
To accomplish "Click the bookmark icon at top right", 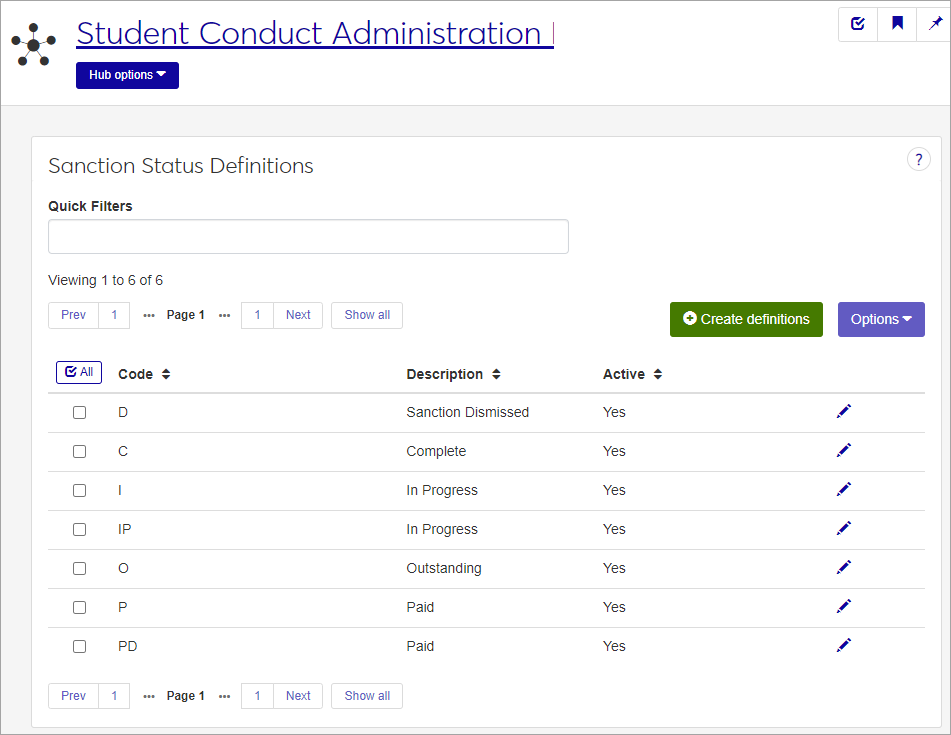I will (897, 24).
